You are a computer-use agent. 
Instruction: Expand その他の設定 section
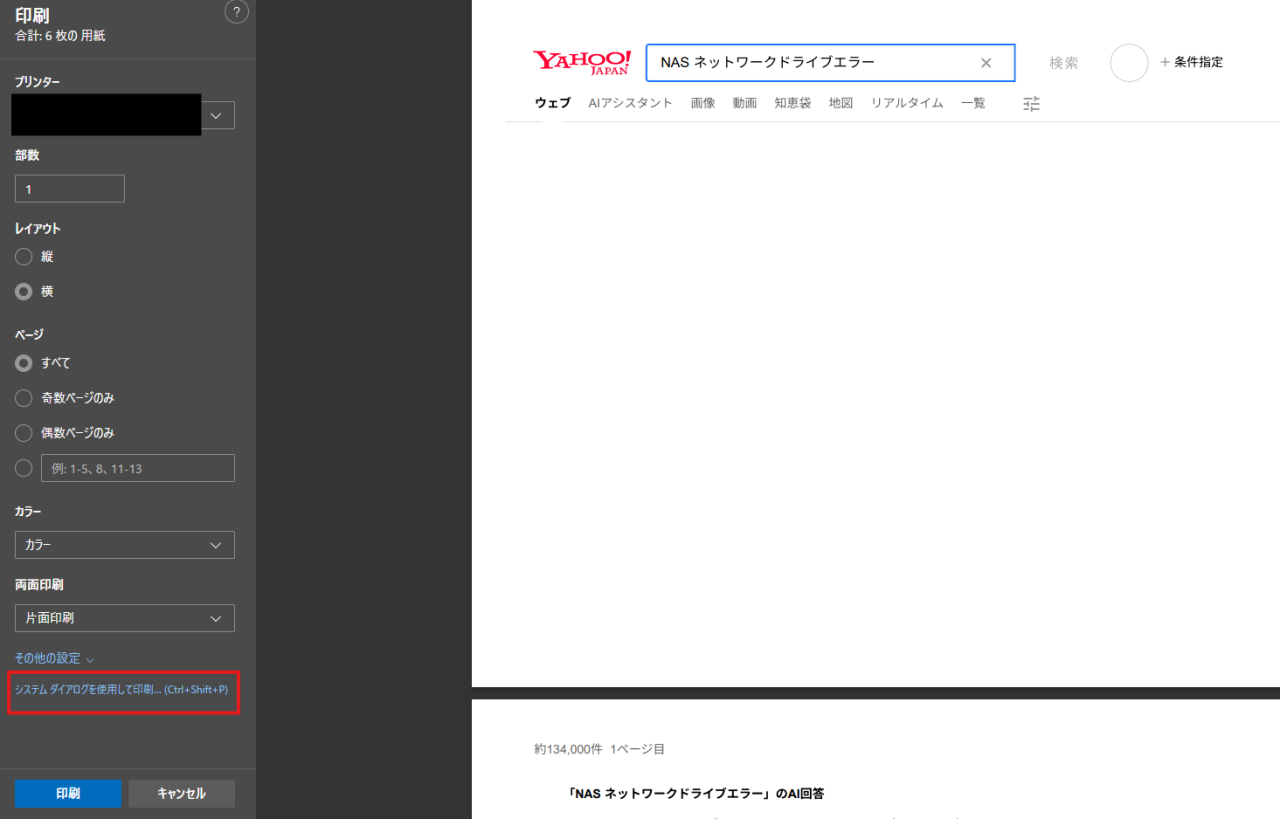click(54, 658)
